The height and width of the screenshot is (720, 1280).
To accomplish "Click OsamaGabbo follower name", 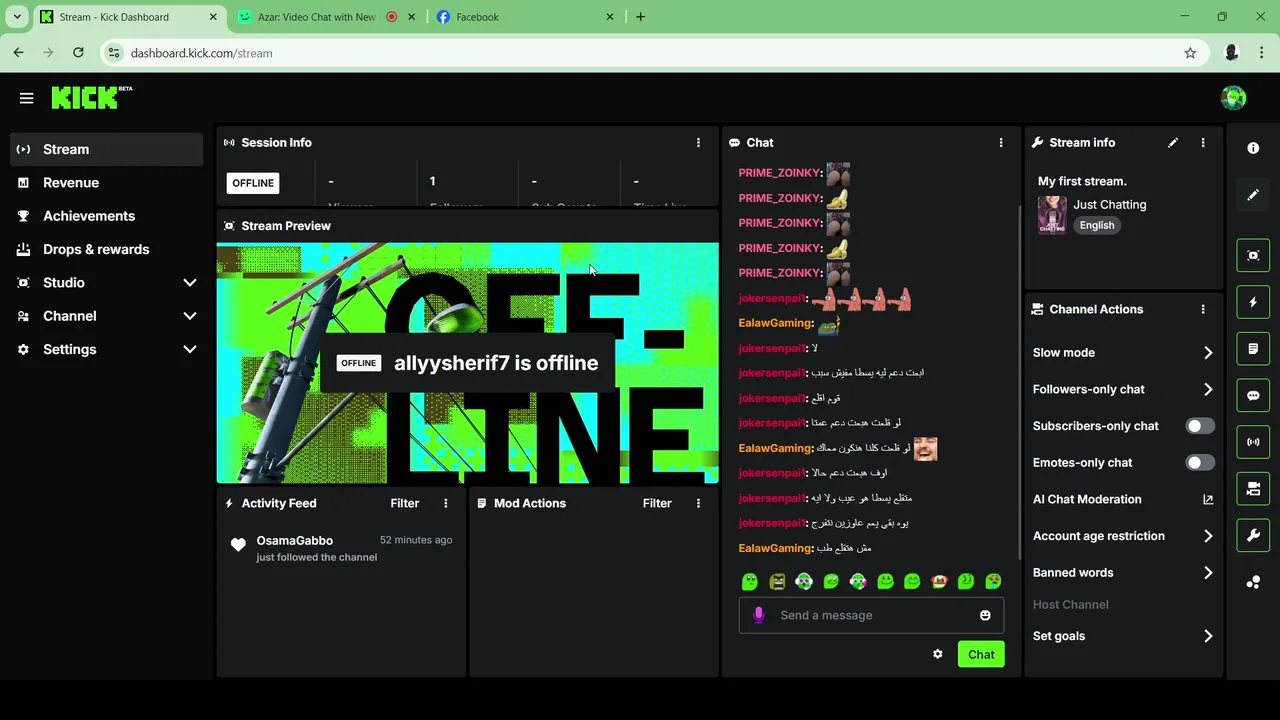I will pyautogui.click(x=294, y=540).
